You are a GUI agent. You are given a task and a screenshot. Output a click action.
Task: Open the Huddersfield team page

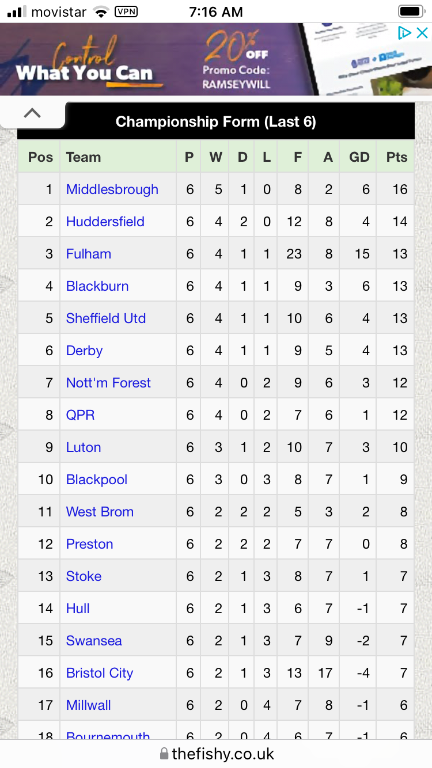105,221
